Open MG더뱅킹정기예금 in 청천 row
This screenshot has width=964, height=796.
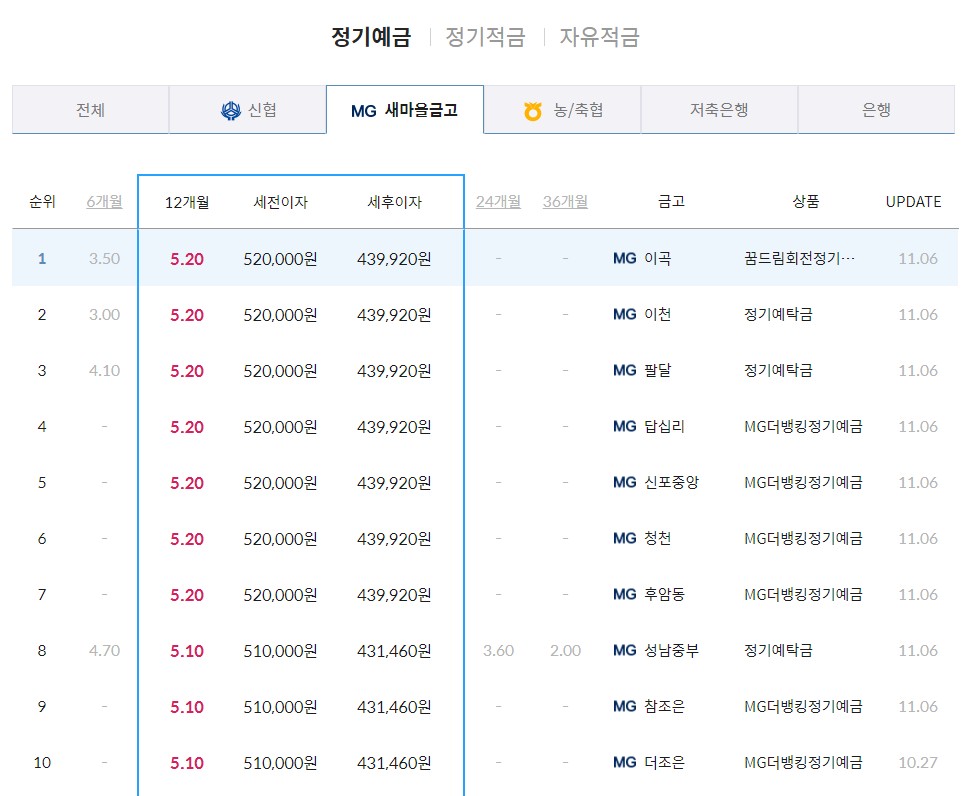pyautogui.click(x=803, y=538)
